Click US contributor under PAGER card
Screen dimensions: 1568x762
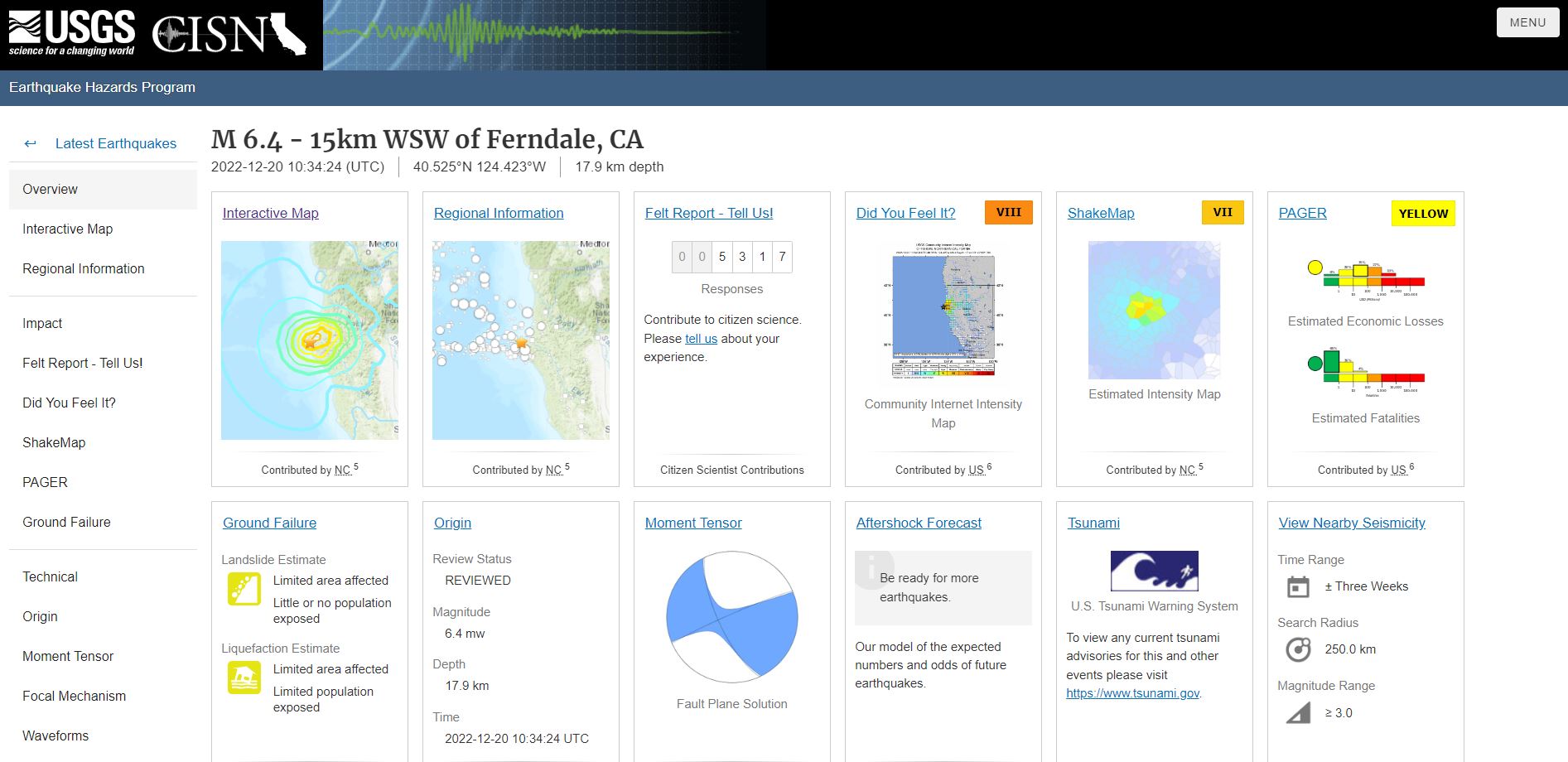coord(1398,470)
